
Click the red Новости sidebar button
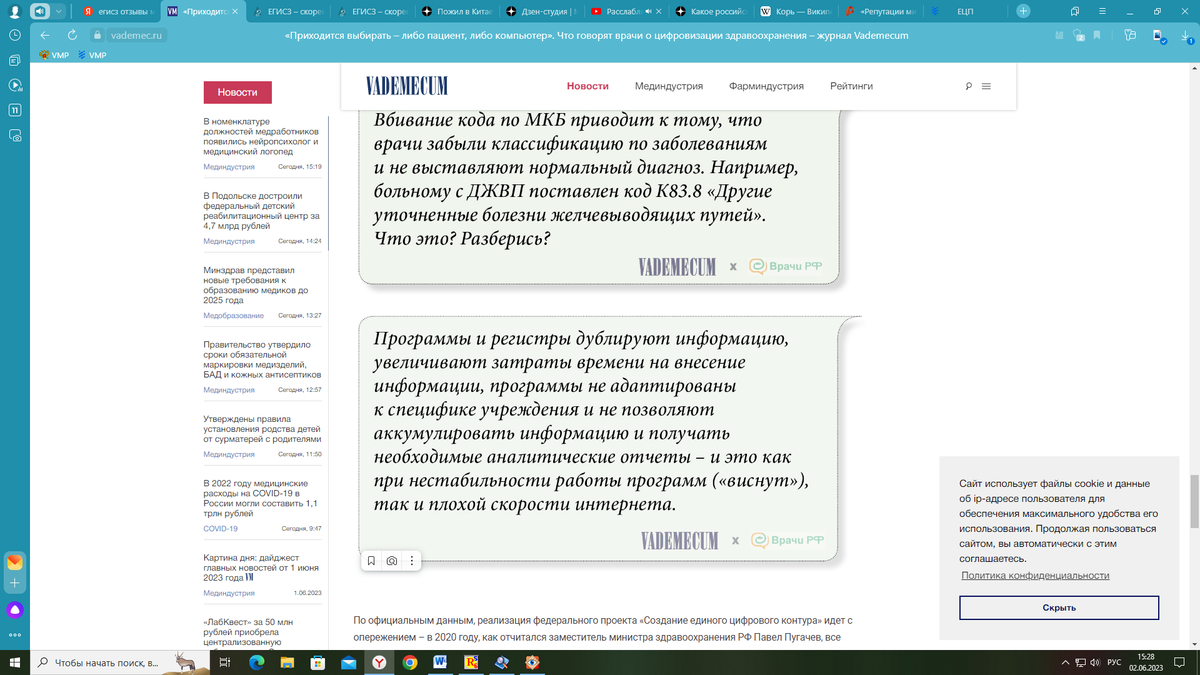pyautogui.click(x=237, y=92)
